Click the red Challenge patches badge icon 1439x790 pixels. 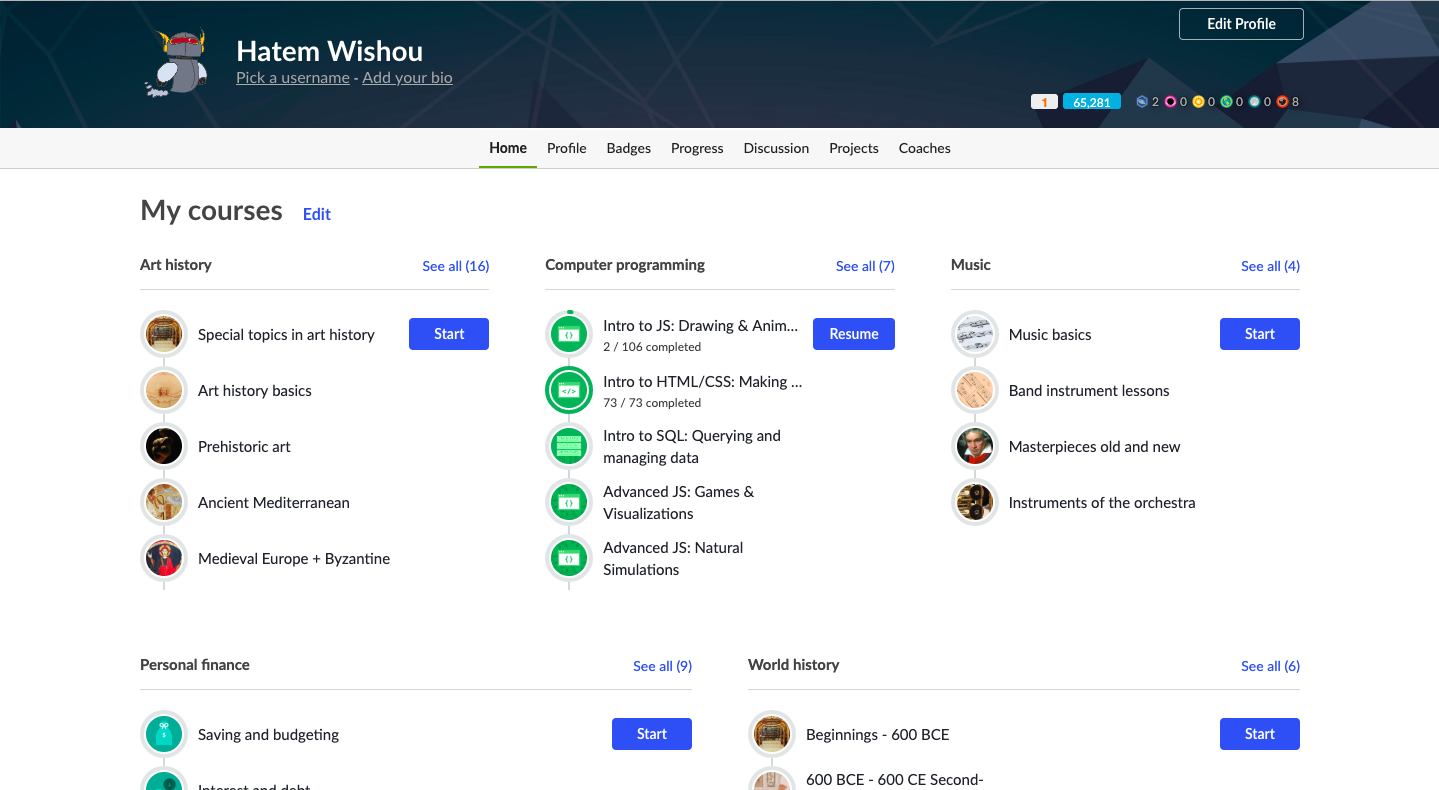click(x=1282, y=102)
